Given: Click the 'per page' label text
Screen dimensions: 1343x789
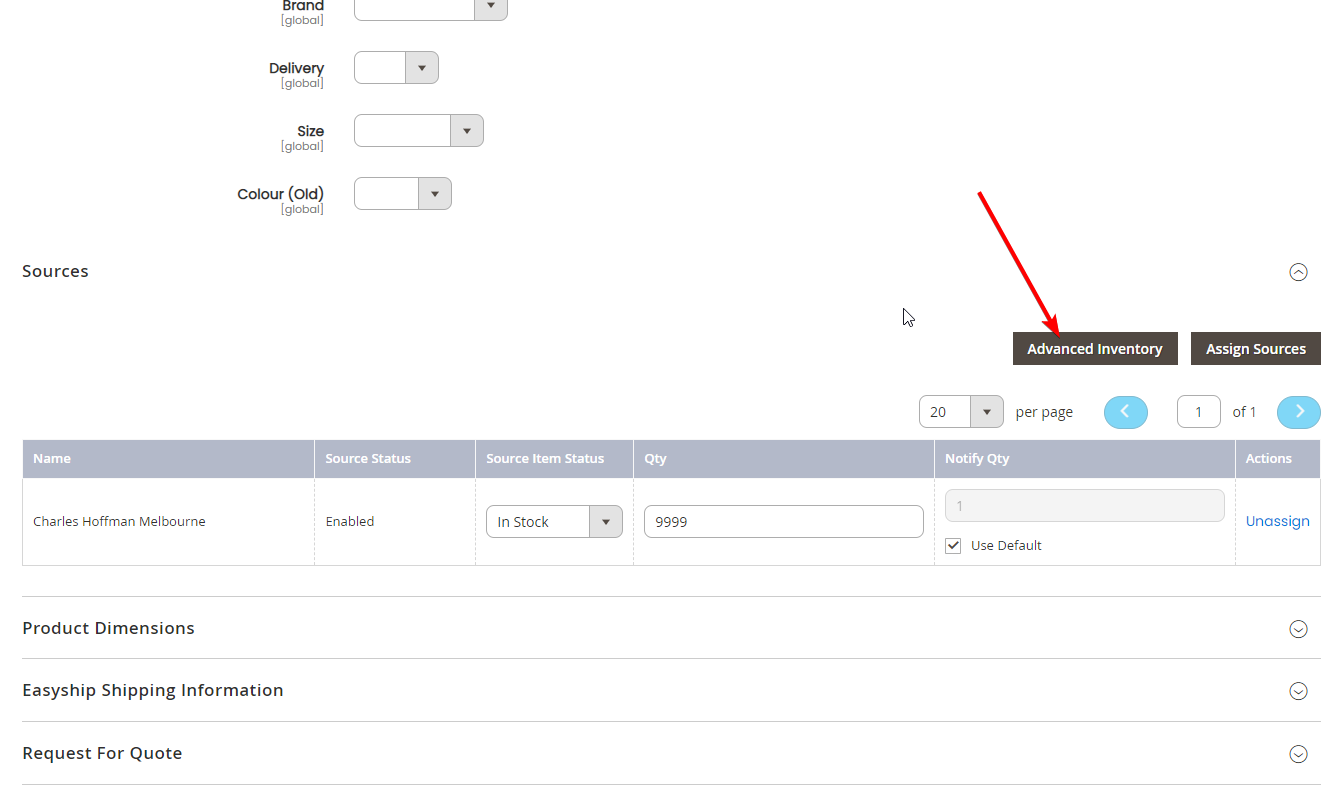Looking at the screenshot, I should pyautogui.click(x=1044, y=412).
